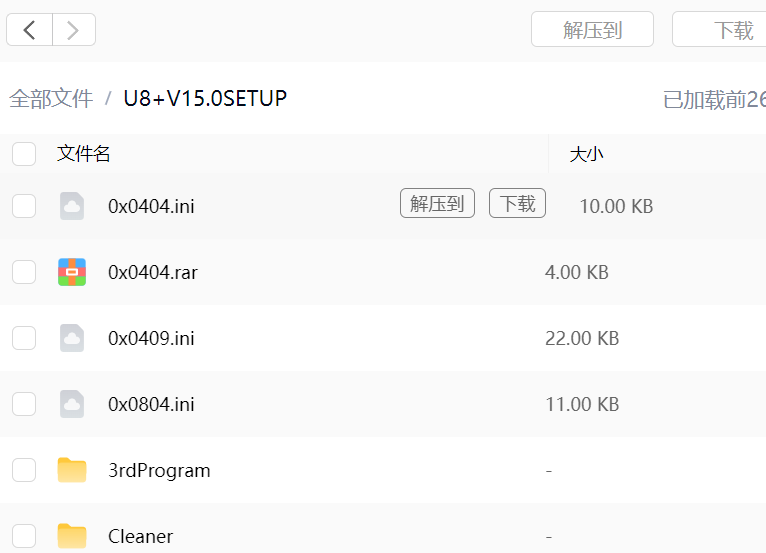
Task: Open the 0x0804.ini file name
Action: pos(151,404)
